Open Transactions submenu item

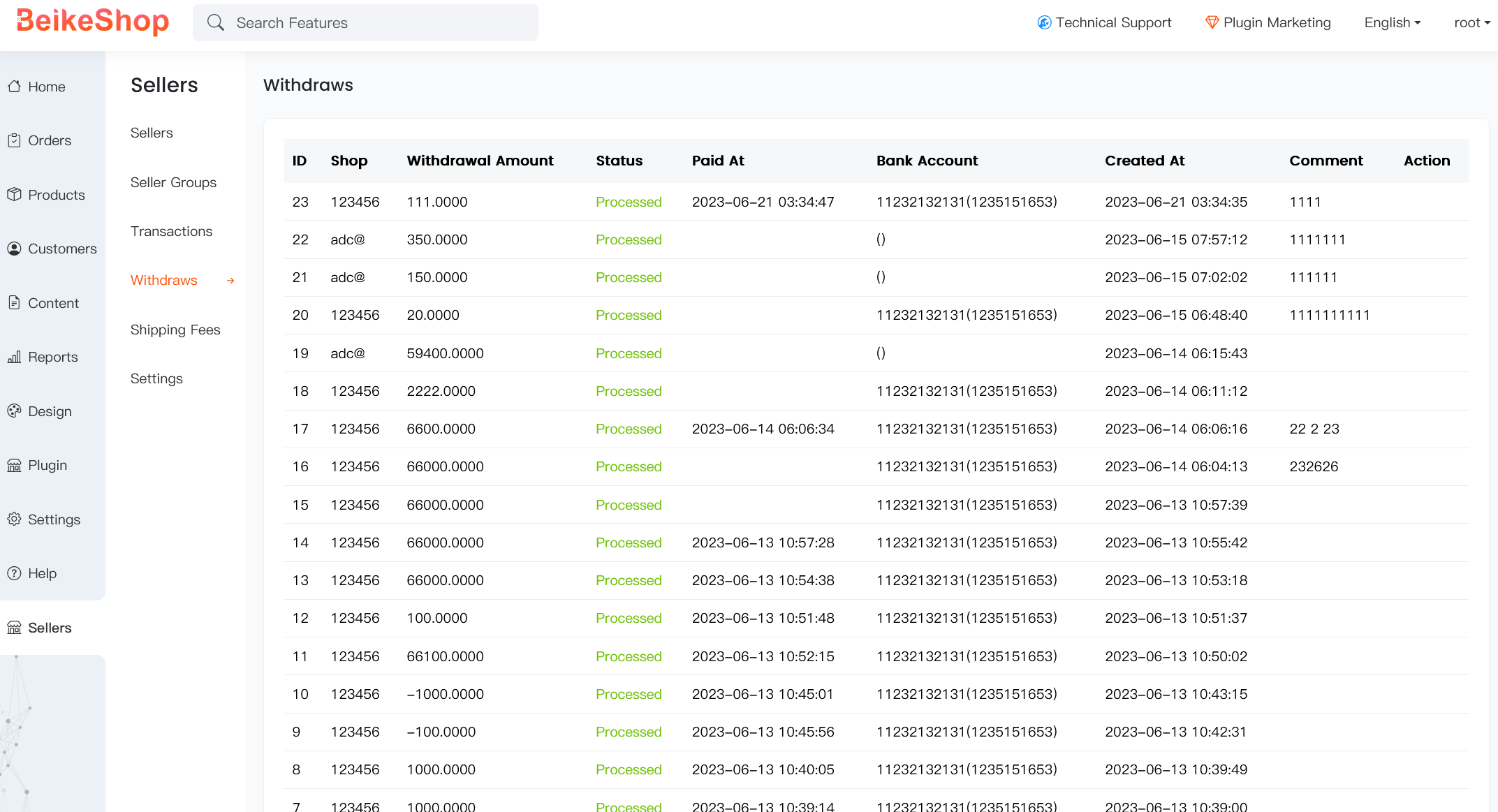coord(171,231)
